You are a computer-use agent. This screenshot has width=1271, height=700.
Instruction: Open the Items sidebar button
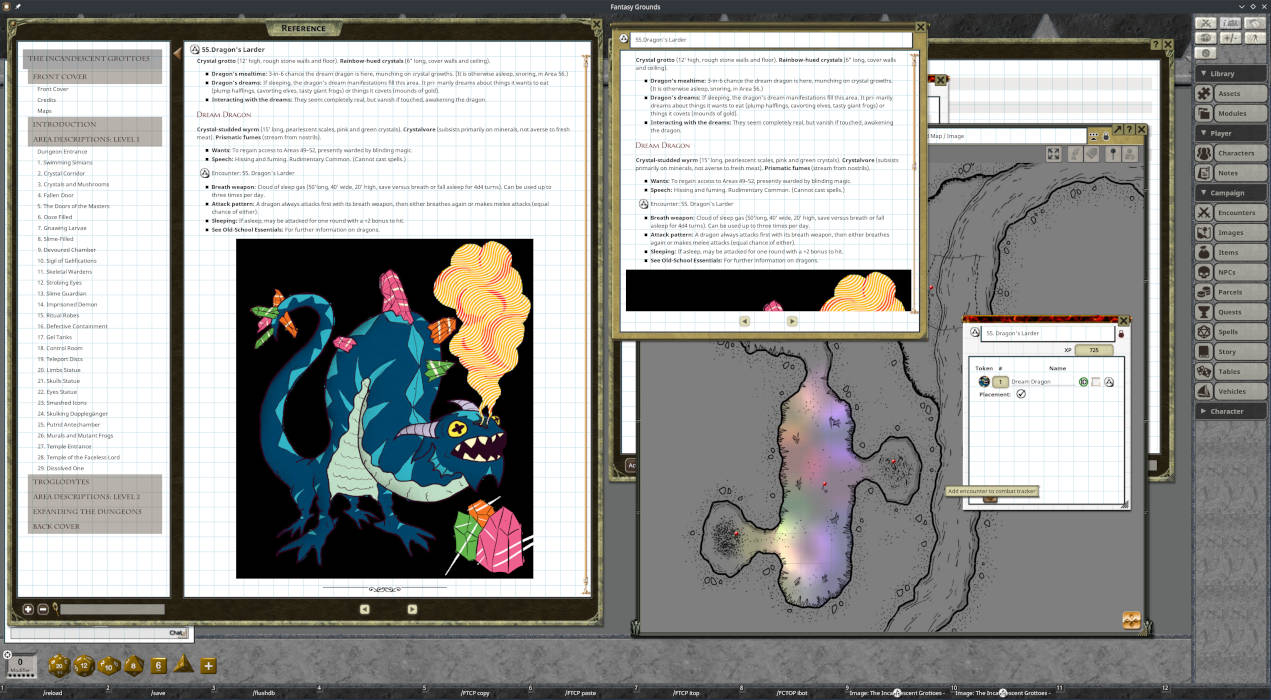click(1230, 252)
